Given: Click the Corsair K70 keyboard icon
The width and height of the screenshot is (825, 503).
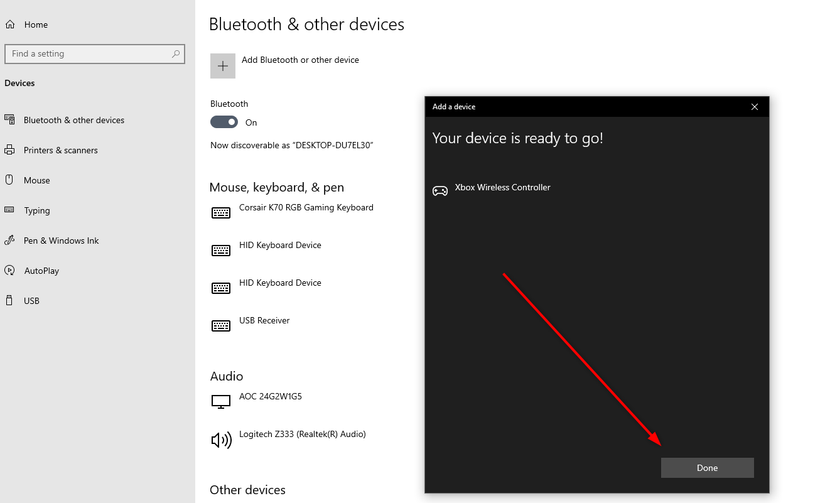Looking at the screenshot, I should [x=221, y=213].
